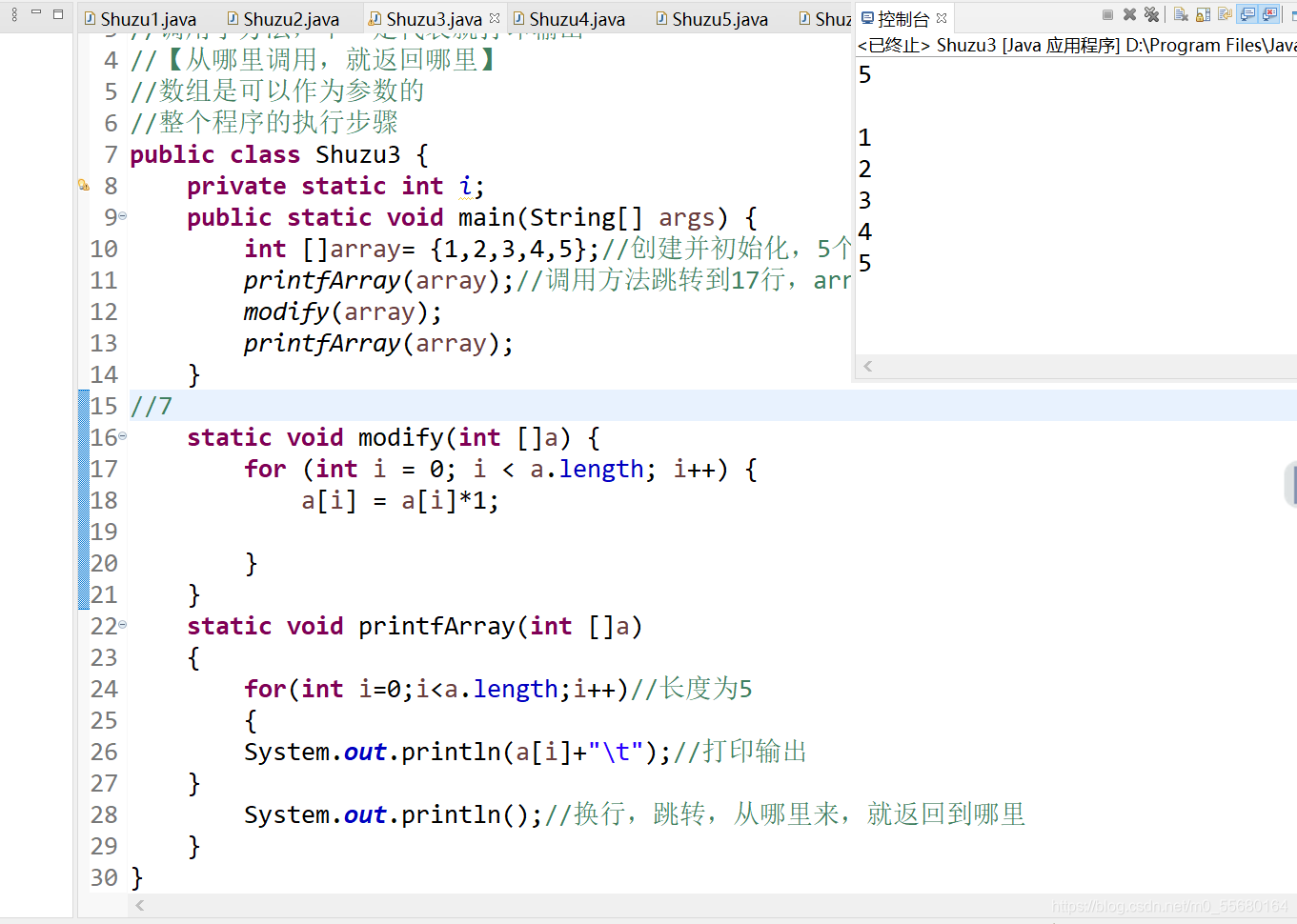1297x924 pixels.
Task: Toggle console Word Wrap
Action: click(x=1226, y=15)
